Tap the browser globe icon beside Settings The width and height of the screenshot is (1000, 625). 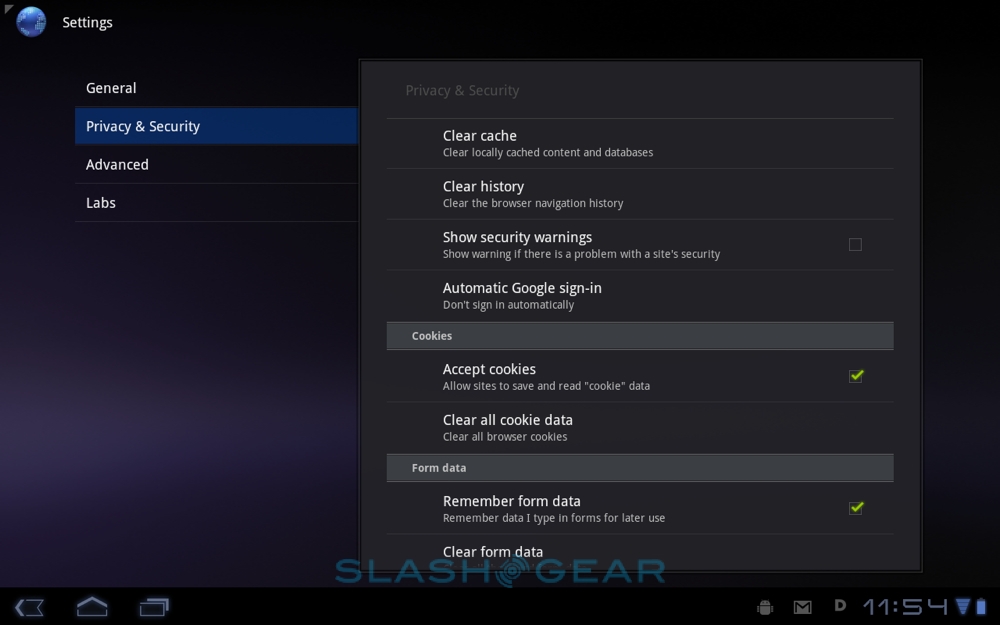(31, 21)
